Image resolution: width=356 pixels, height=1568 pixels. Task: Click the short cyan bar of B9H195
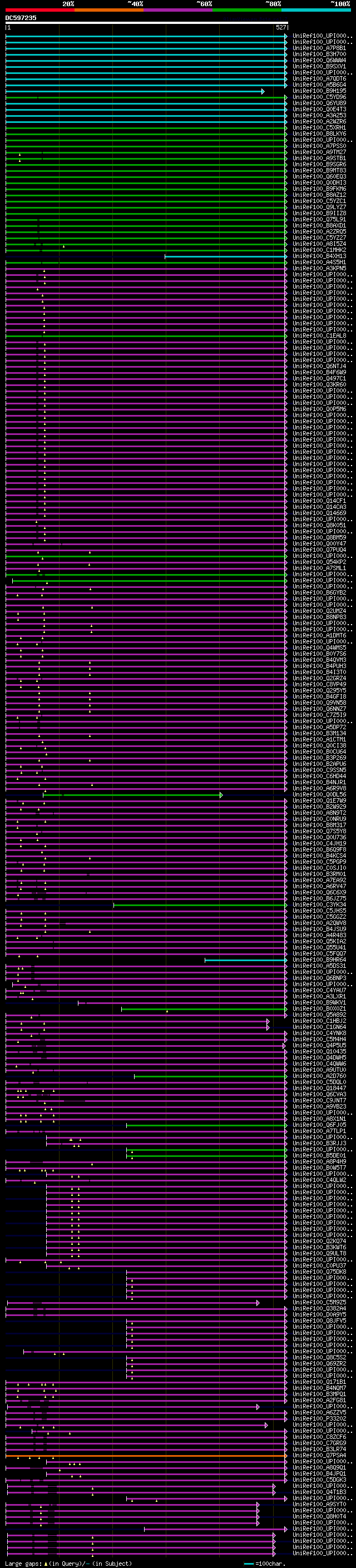click(x=135, y=91)
